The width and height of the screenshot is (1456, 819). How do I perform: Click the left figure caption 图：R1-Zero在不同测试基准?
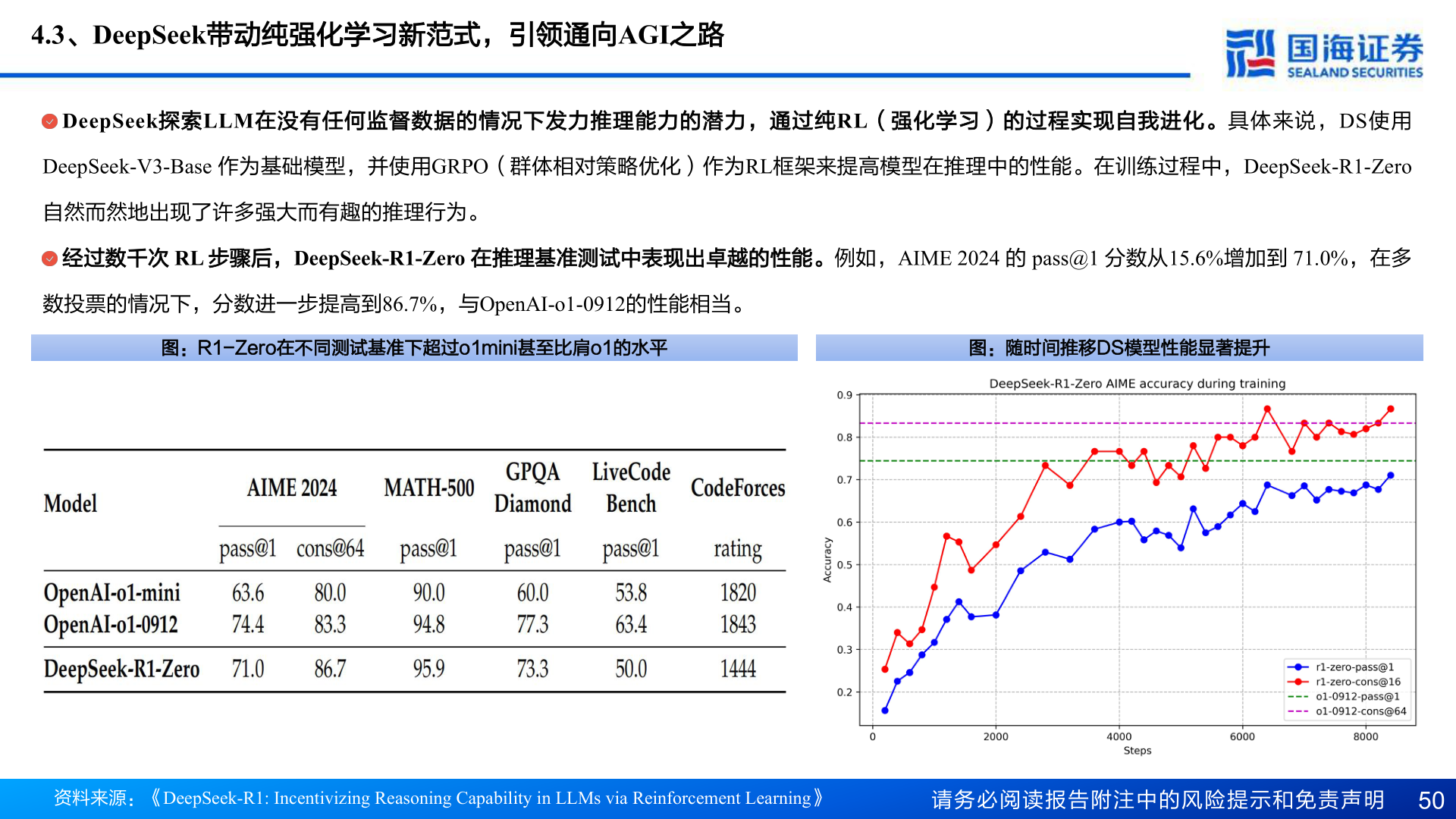414,348
